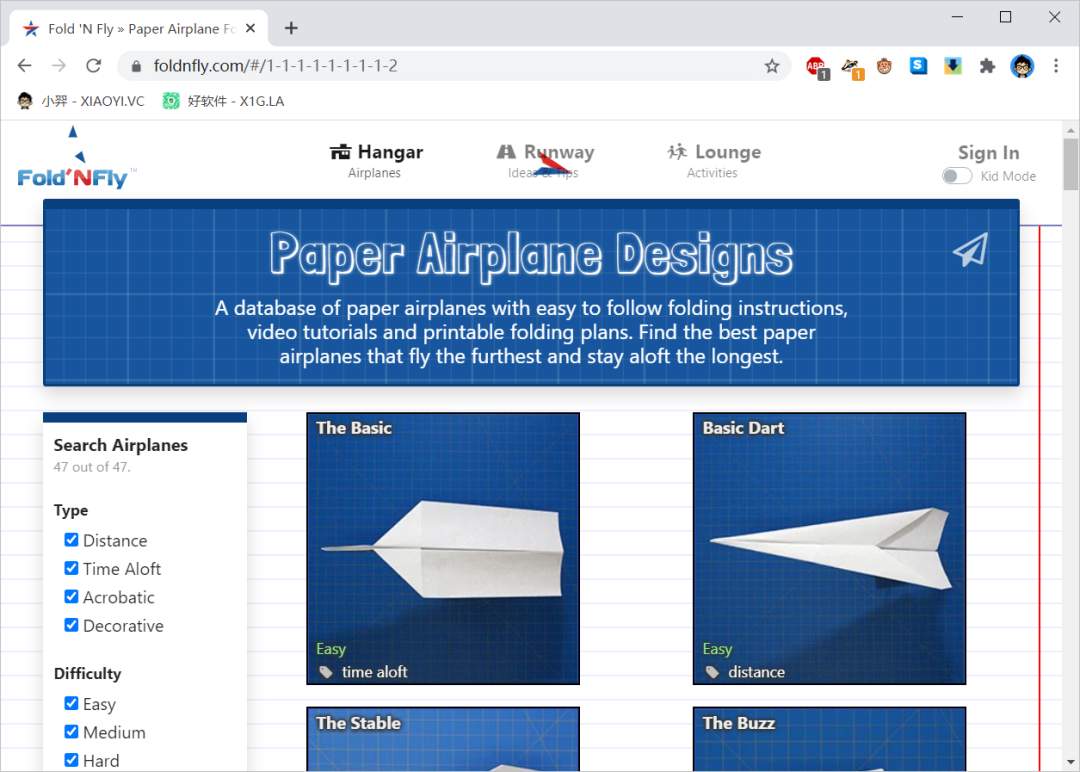The height and width of the screenshot is (772, 1080).
Task: Toggle Kid Mode switch
Action: [957, 176]
